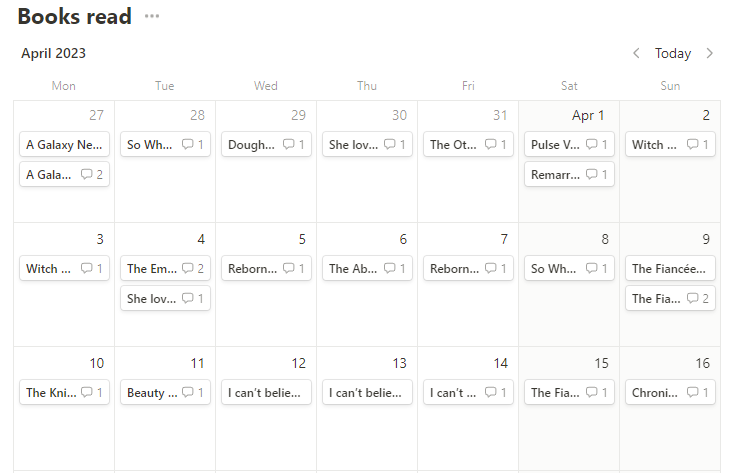Viewport: 732px width, 473px height.
Task: Click comment icon on Dough... entry
Action: pyautogui.click(x=288, y=144)
